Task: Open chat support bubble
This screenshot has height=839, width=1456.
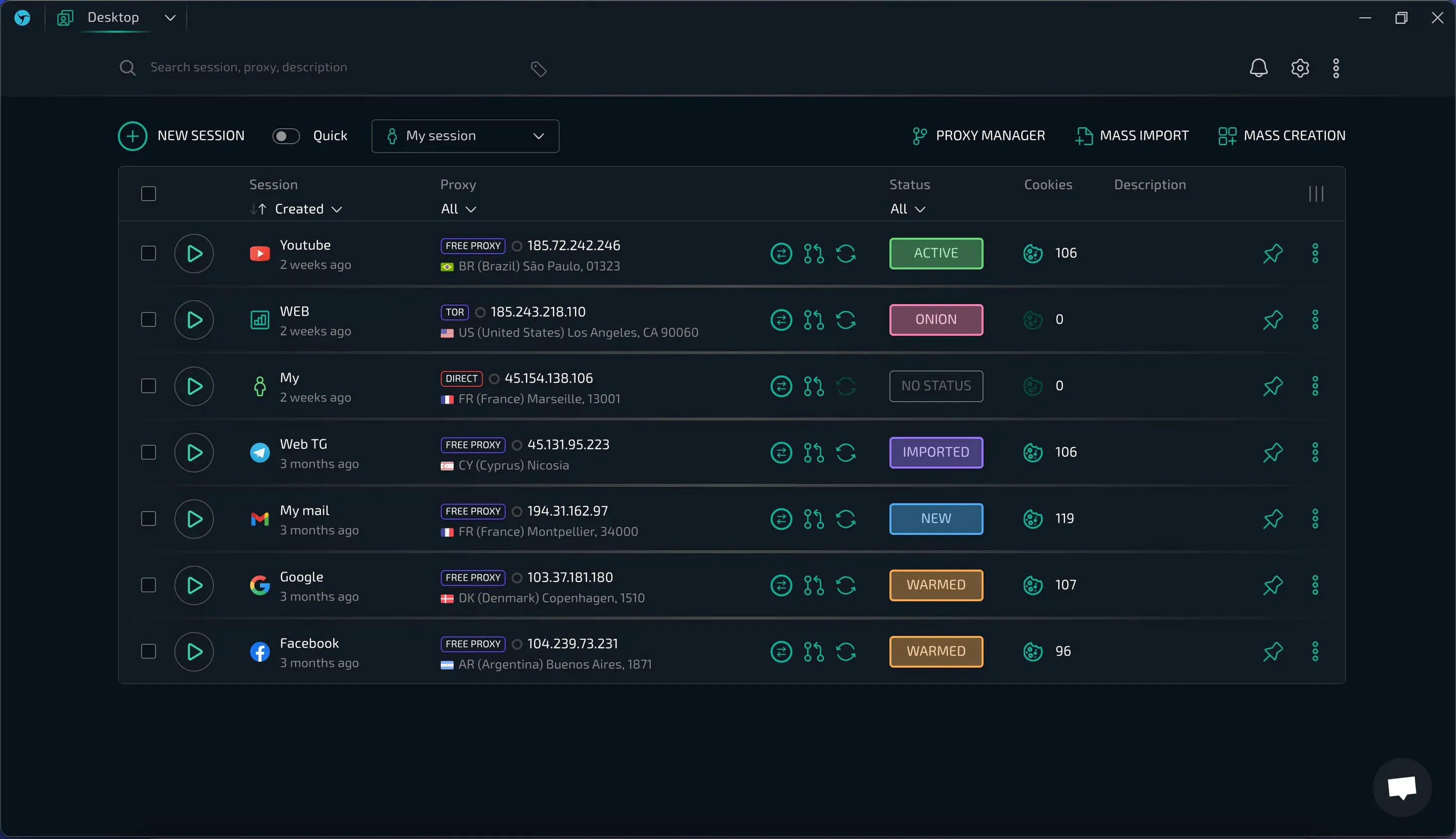Action: pyautogui.click(x=1402, y=787)
